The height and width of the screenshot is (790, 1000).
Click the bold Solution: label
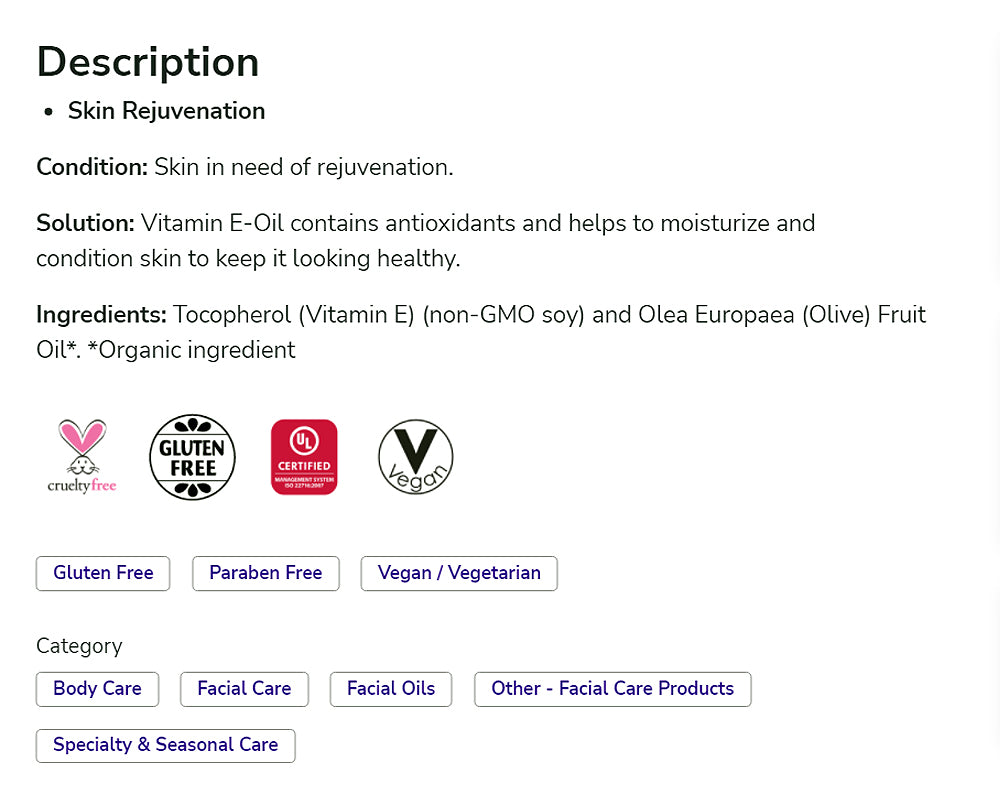pos(85,223)
